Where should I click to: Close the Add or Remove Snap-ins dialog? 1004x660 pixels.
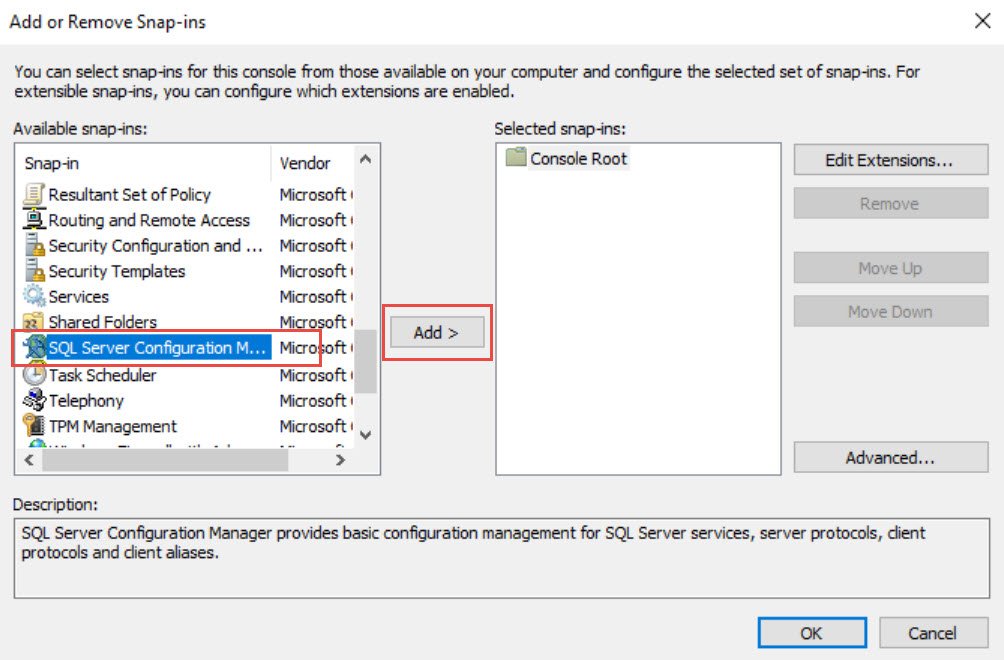[982, 21]
